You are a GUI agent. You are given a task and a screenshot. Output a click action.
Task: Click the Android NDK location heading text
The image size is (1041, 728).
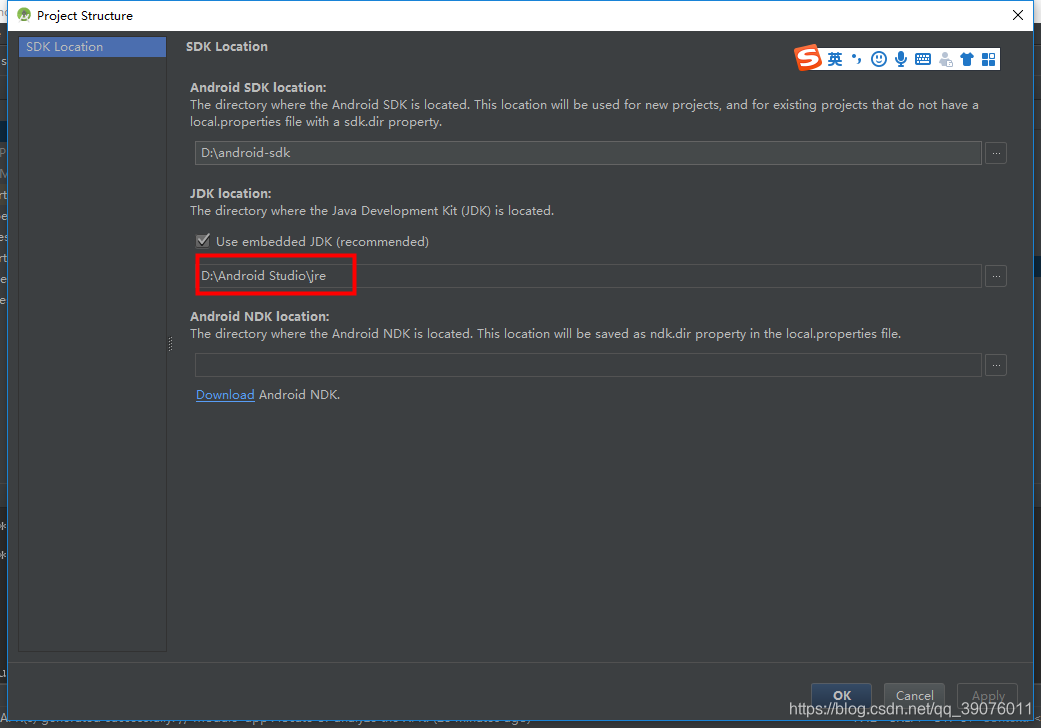260,317
